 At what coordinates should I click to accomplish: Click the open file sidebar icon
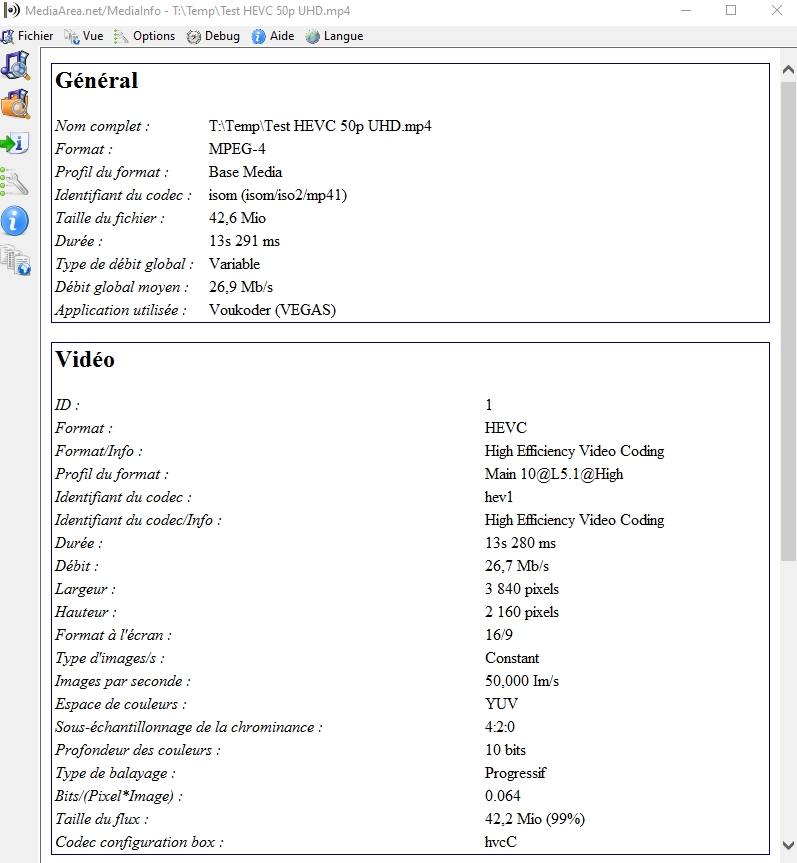pos(15,65)
